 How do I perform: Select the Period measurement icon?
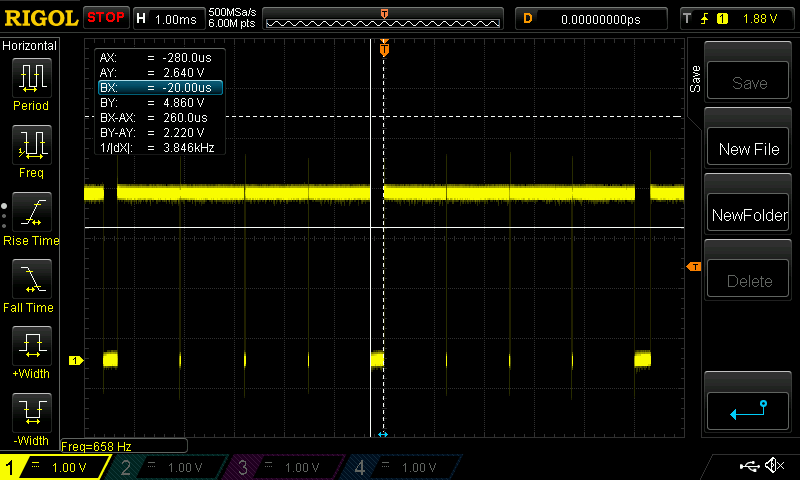pyautogui.click(x=31, y=84)
